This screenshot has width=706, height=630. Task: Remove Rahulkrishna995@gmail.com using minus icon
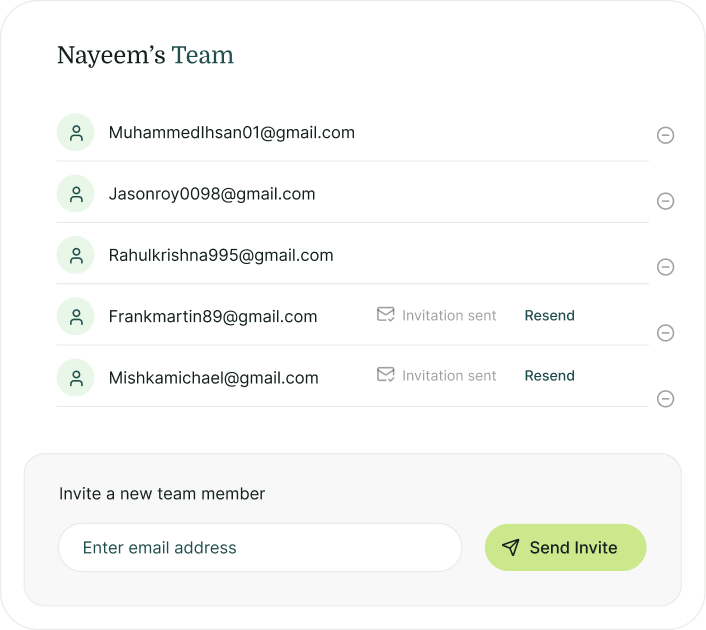pos(665,267)
